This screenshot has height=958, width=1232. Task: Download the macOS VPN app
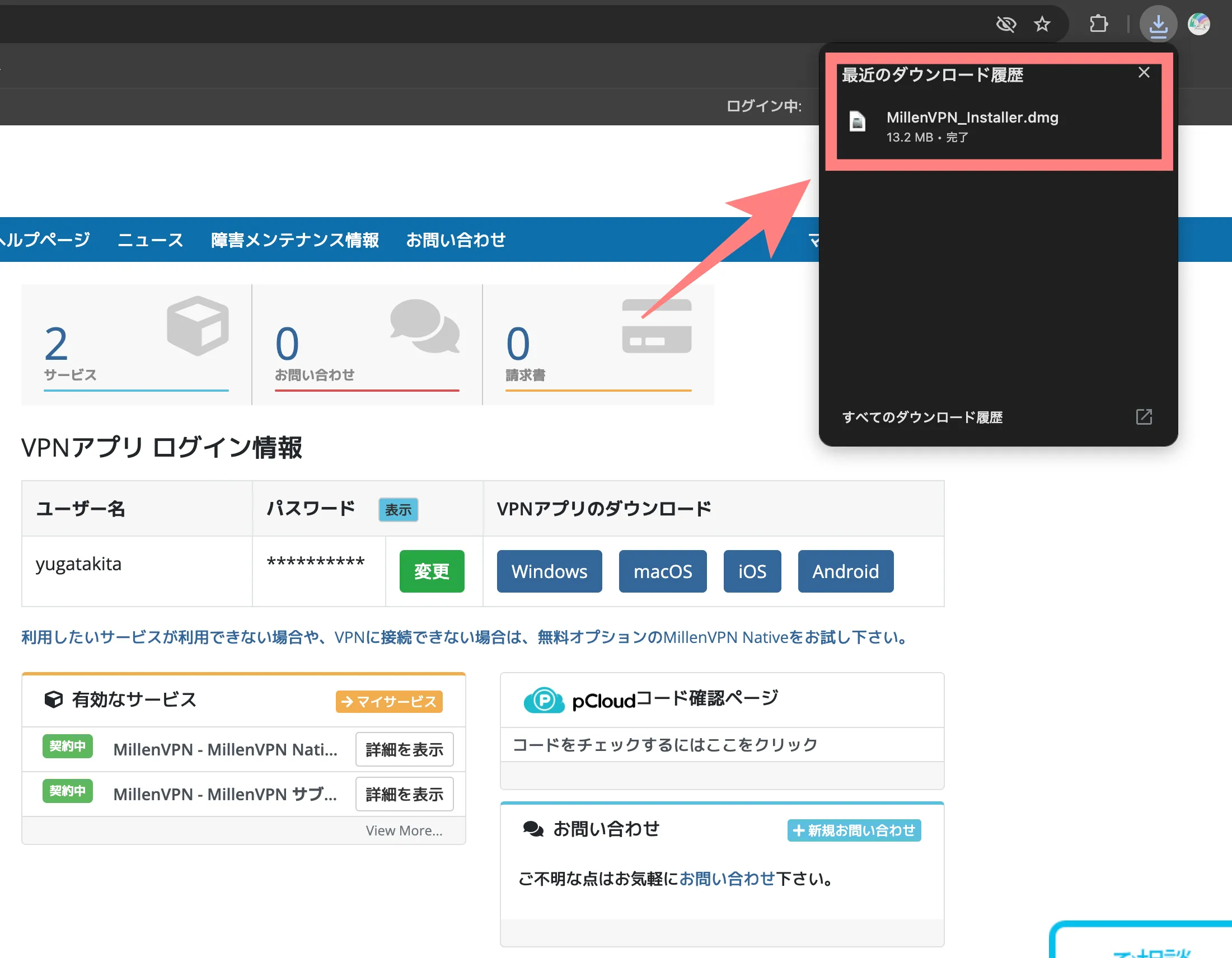pyautogui.click(x=663, y=571)
